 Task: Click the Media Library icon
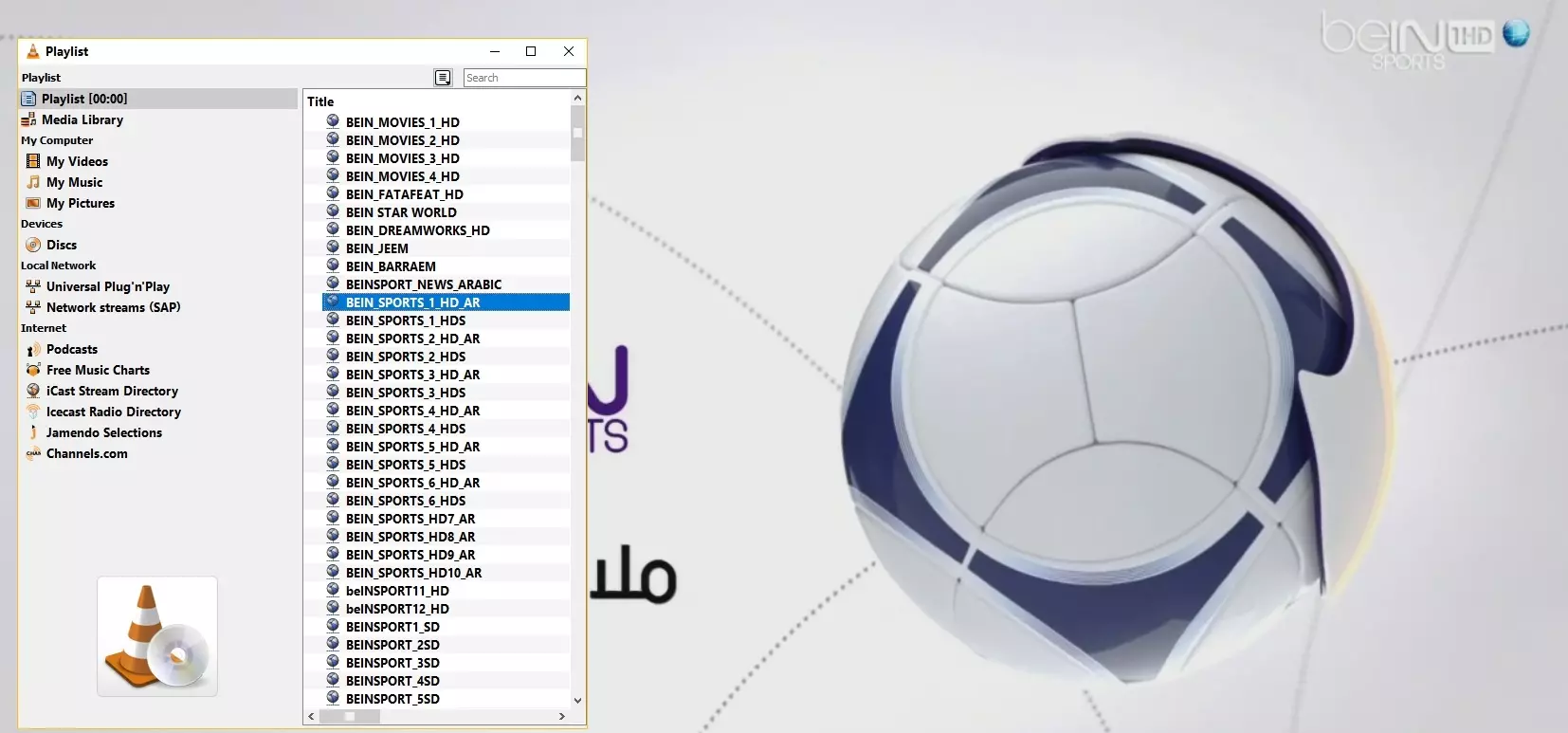pyautogui.click(x=28, y=119)
